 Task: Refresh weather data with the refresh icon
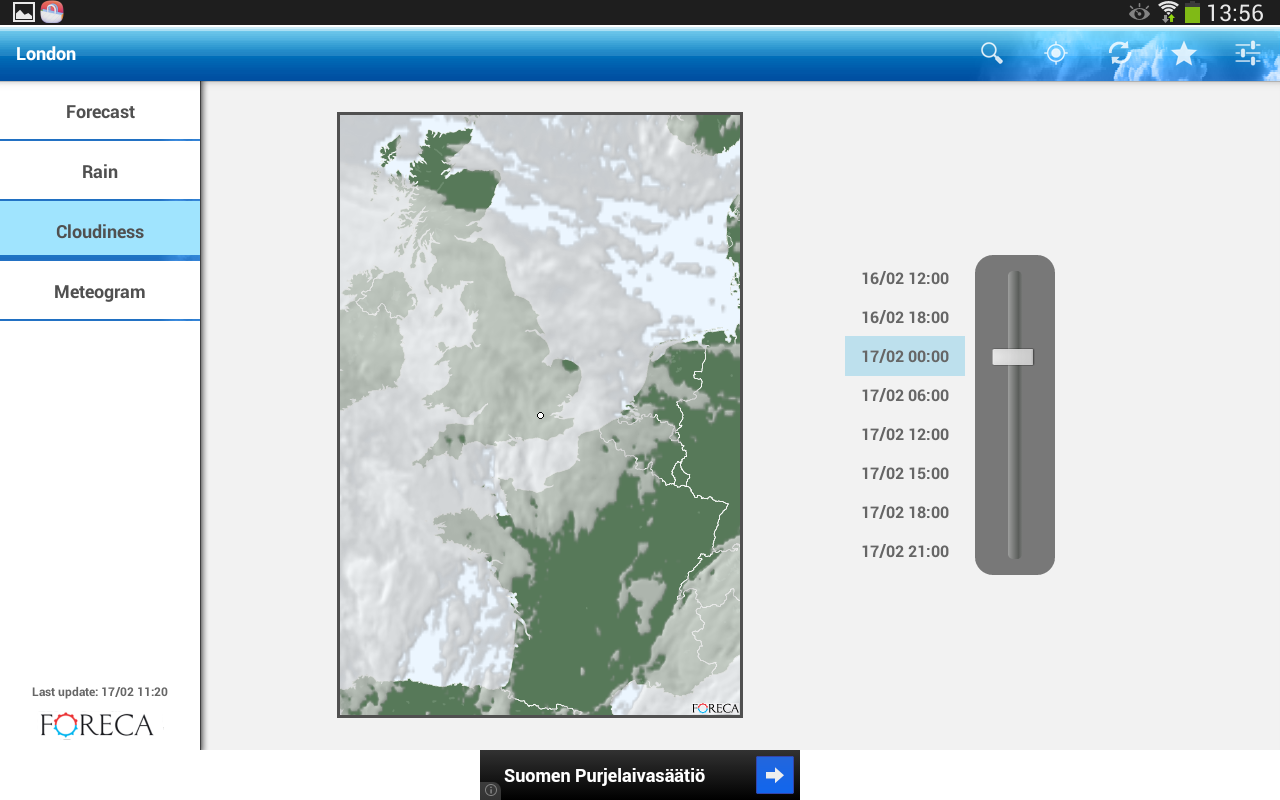pos(1120,53)
